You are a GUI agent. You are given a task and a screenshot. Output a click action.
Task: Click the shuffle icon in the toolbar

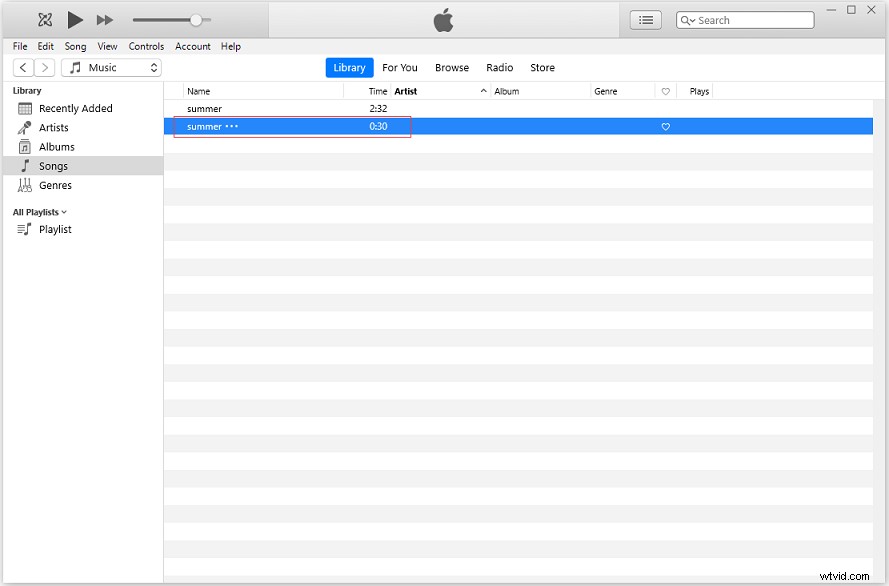45,19
